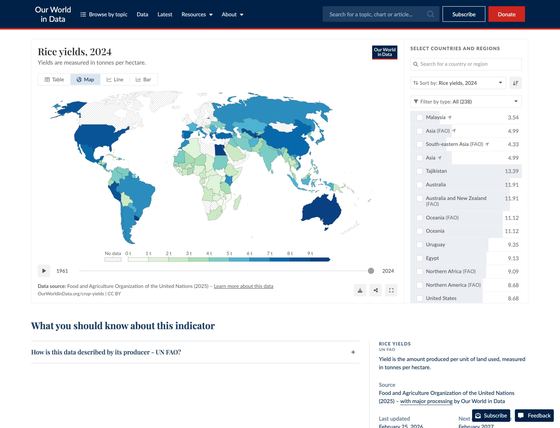
Task: Open Feedback via the speech-bubble button
Action: coord(534,415)
